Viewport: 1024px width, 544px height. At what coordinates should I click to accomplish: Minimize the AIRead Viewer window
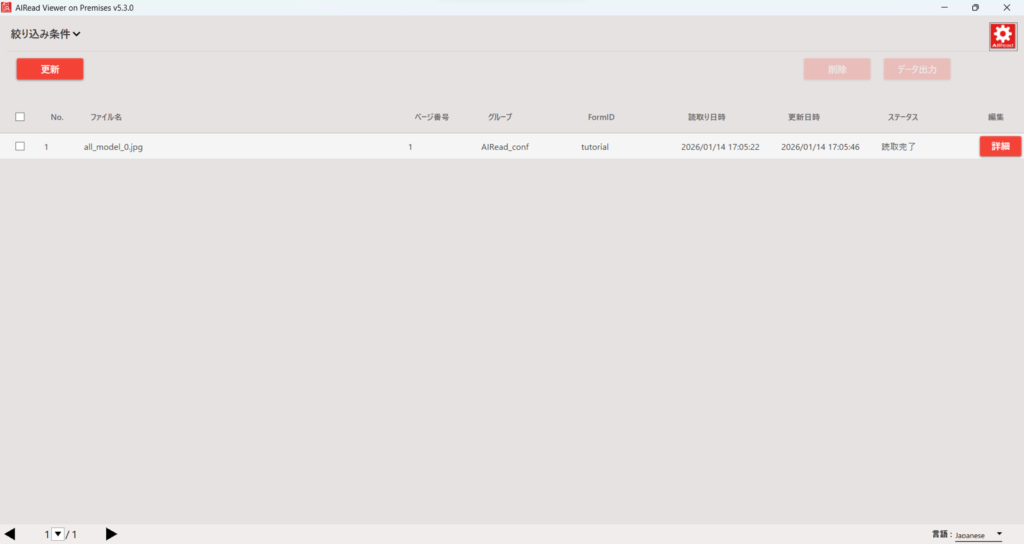click(x=944, y=7)
